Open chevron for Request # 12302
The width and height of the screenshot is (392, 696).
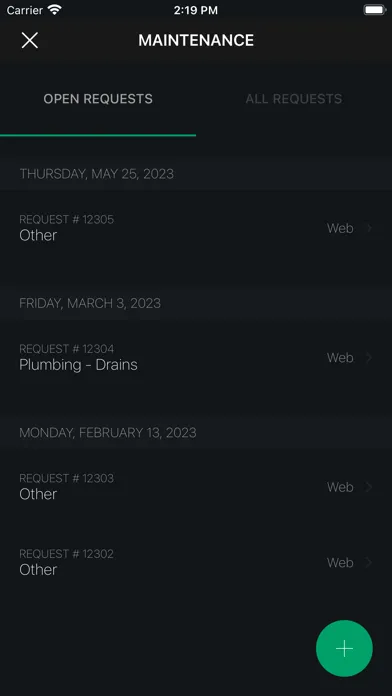[x=368, y=563]
